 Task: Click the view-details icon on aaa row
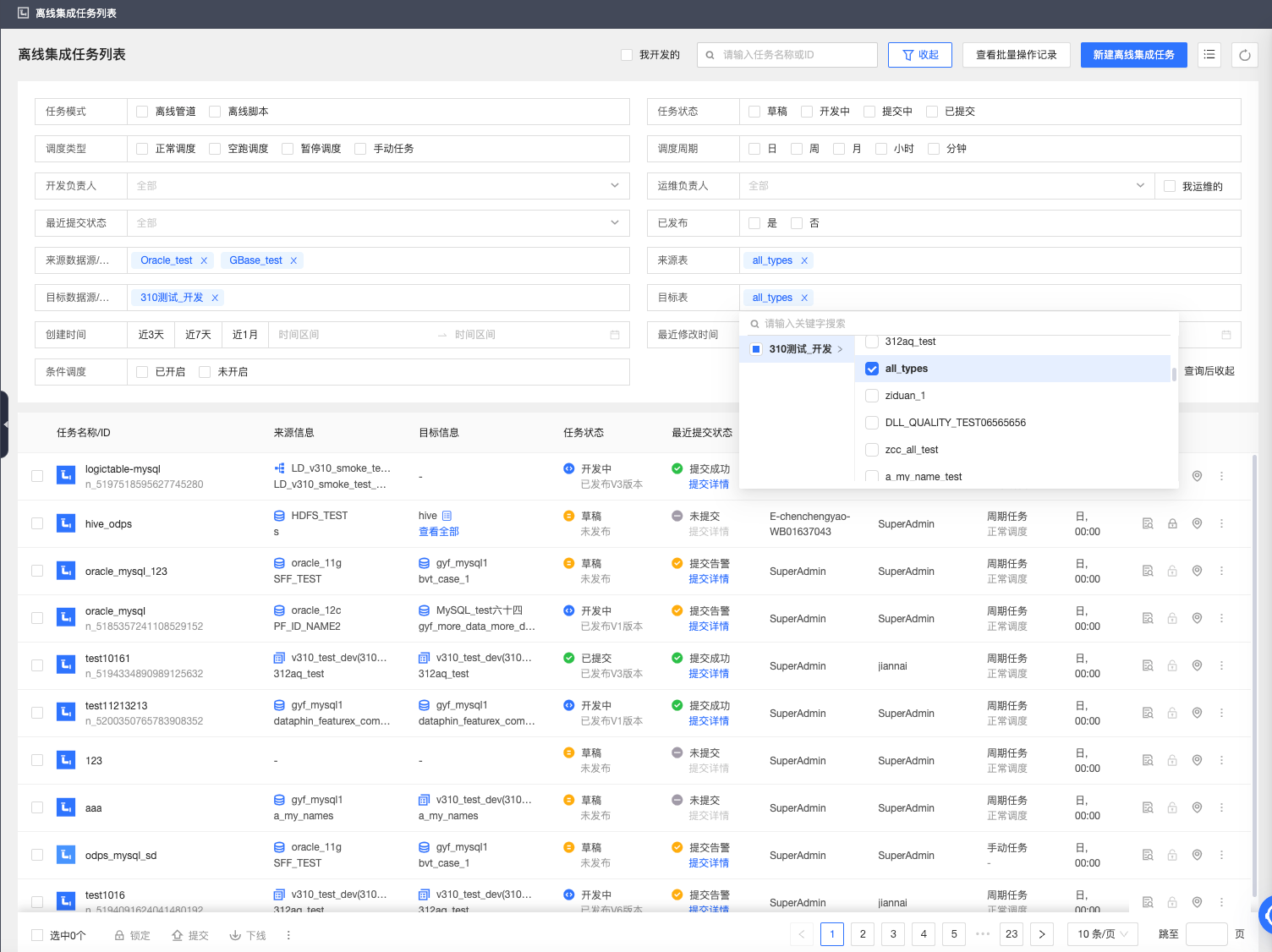pos(1148,807)
